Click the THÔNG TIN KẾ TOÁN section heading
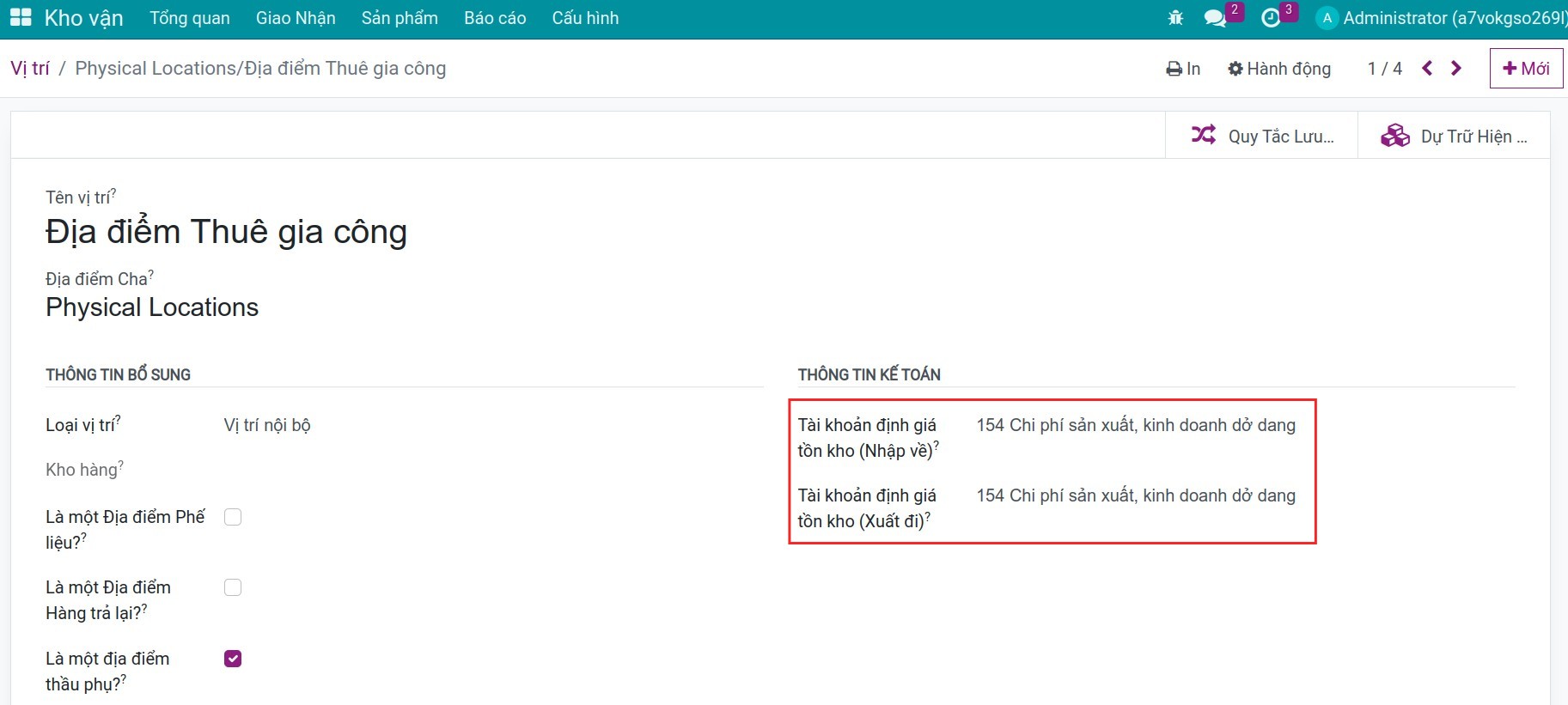 click(x=869, y=374)
